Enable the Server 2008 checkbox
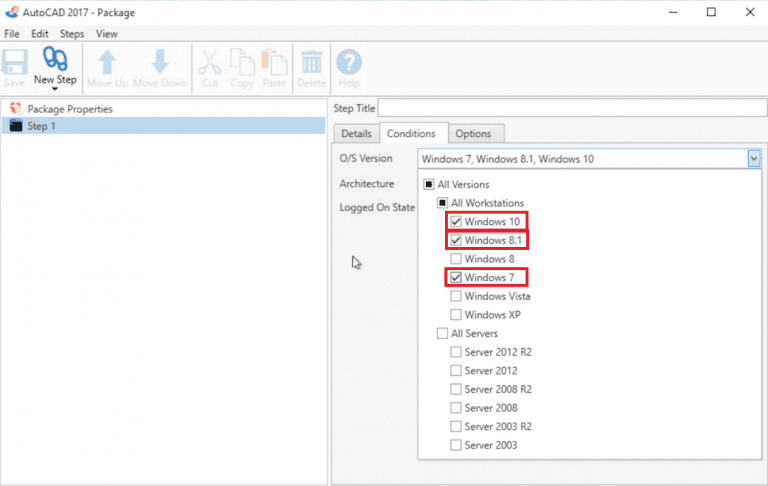Image resolution: width=768 pixels, height=486 pixels. coord(456,408)
